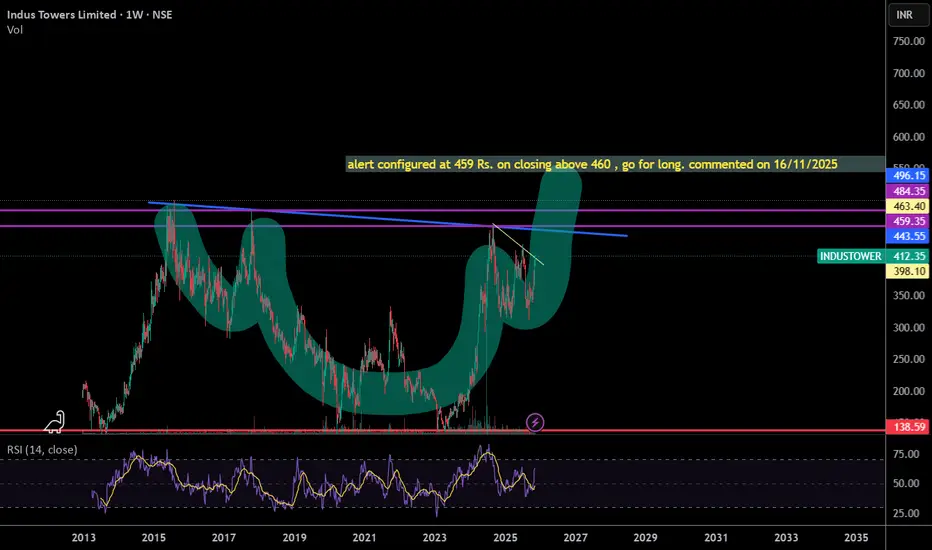Click the RSI 50.00 axis value
The height and width of the screenshot is (550, 932).
pos(906,483)
